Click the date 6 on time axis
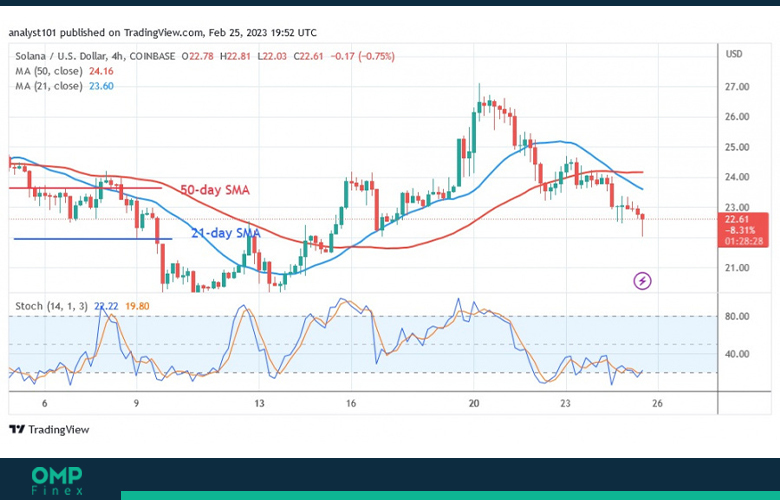The image size is (780, 500). 45,403
